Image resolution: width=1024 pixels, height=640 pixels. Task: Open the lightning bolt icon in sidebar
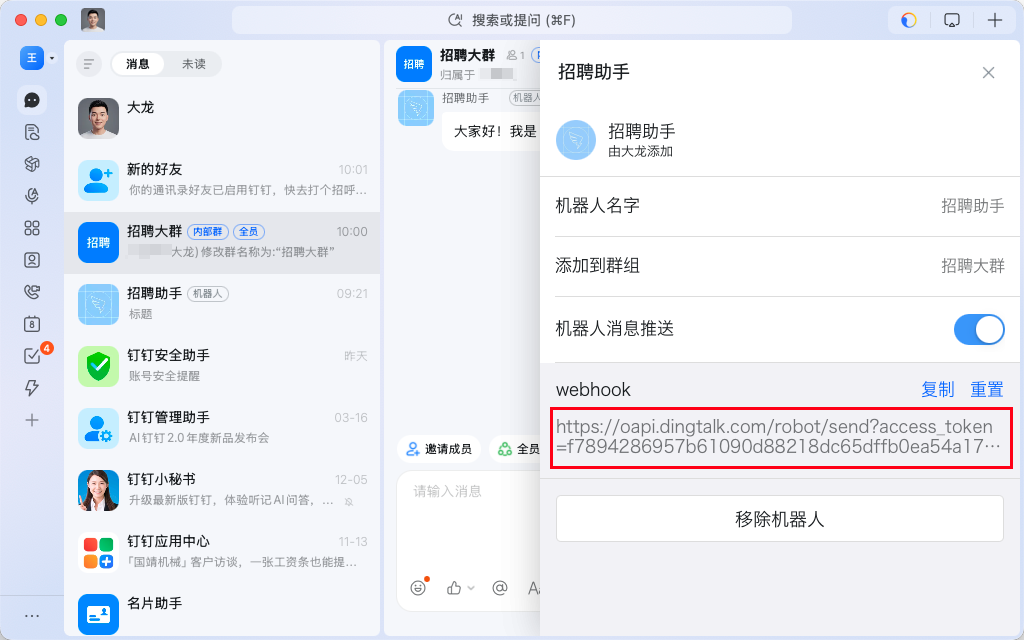pyautogui.click(x=32, y=388)
